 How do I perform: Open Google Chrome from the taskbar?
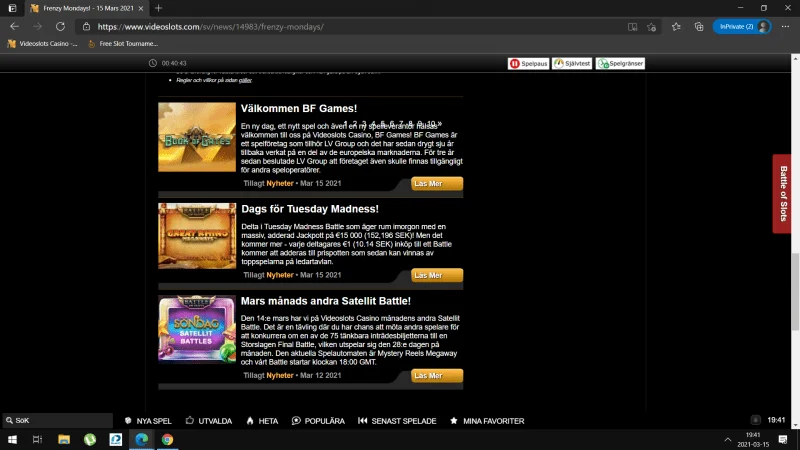coord(168,439)
